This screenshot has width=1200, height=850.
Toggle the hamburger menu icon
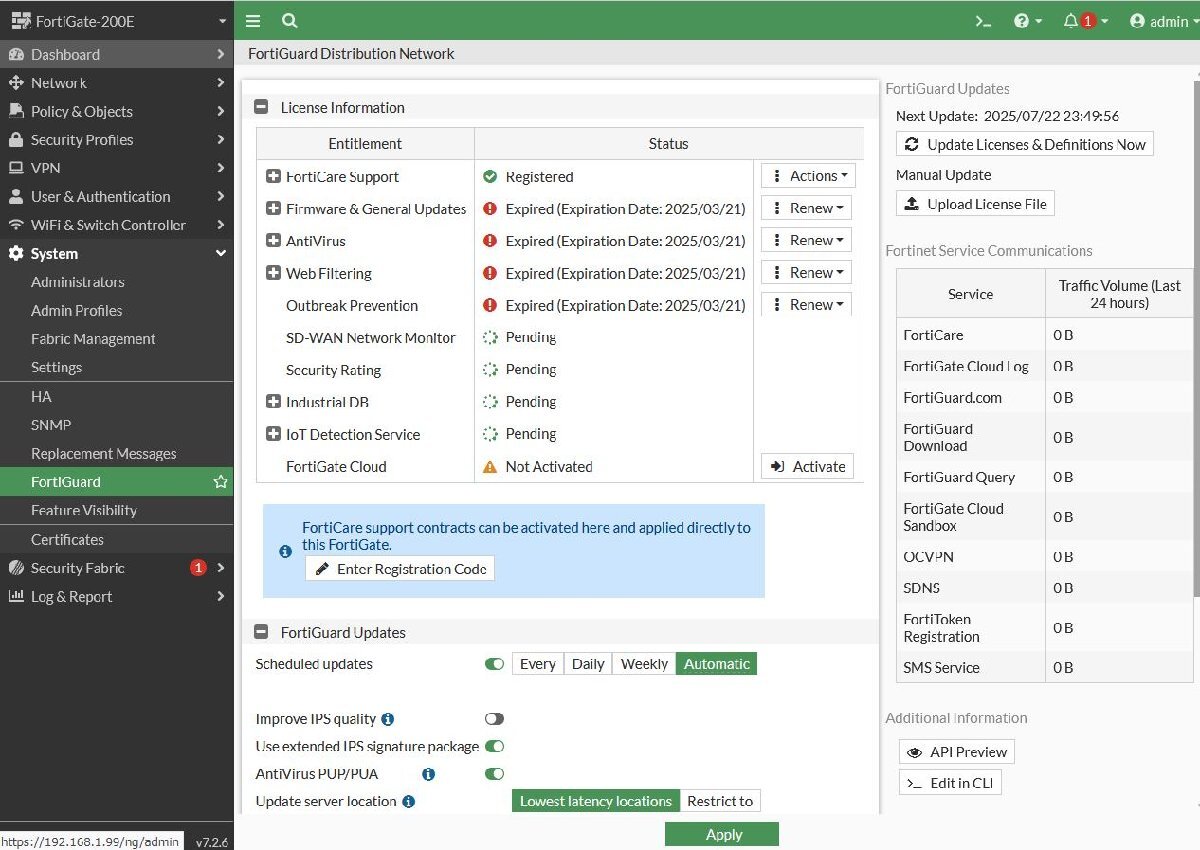(253, 21)
